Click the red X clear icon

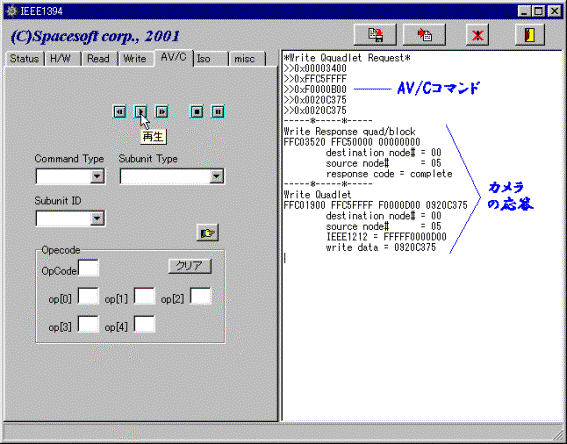(x=477, y=35)
